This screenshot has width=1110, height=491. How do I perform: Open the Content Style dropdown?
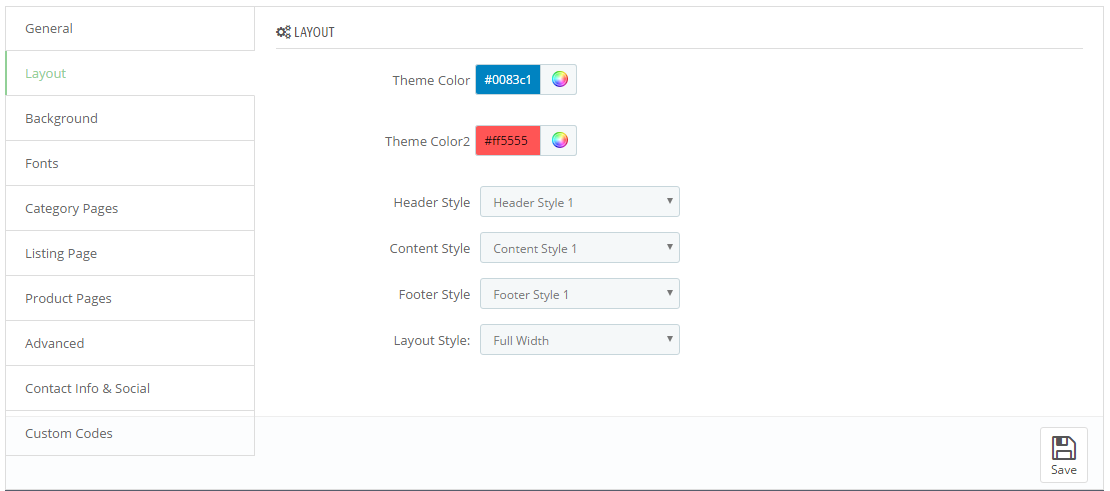(x=579, y=248)
